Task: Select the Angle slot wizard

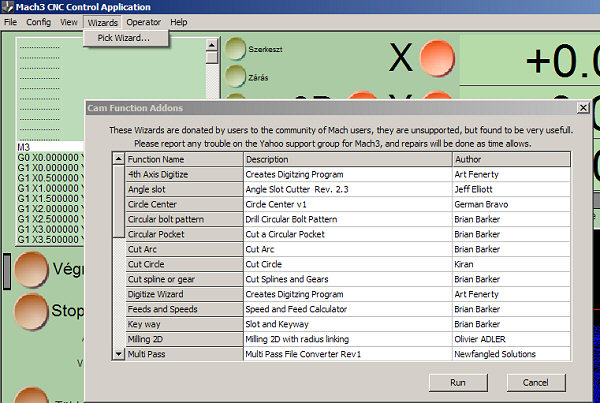Action: tap(184, 189)
